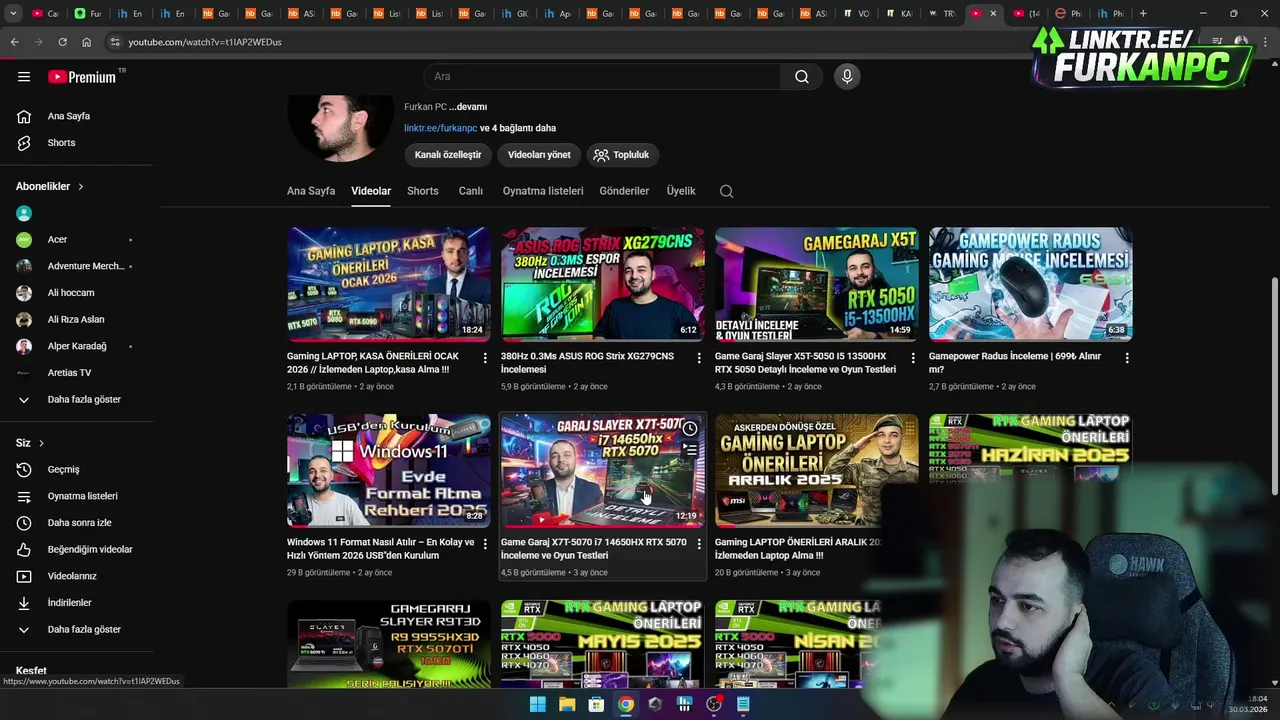The width and height of the screenshot is (1280, 720).
Task: Click the browser home button
Action: point(86,42)
